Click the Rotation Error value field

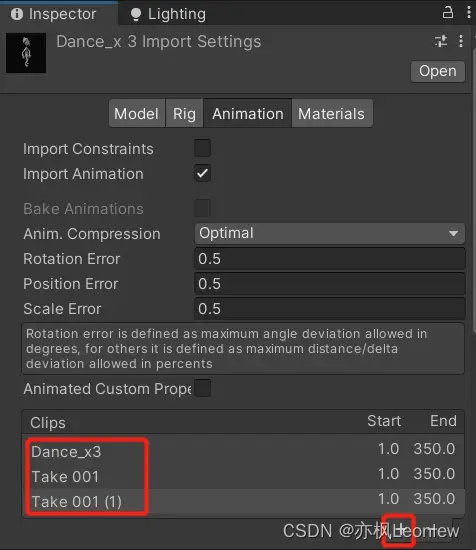click(330, 259)
